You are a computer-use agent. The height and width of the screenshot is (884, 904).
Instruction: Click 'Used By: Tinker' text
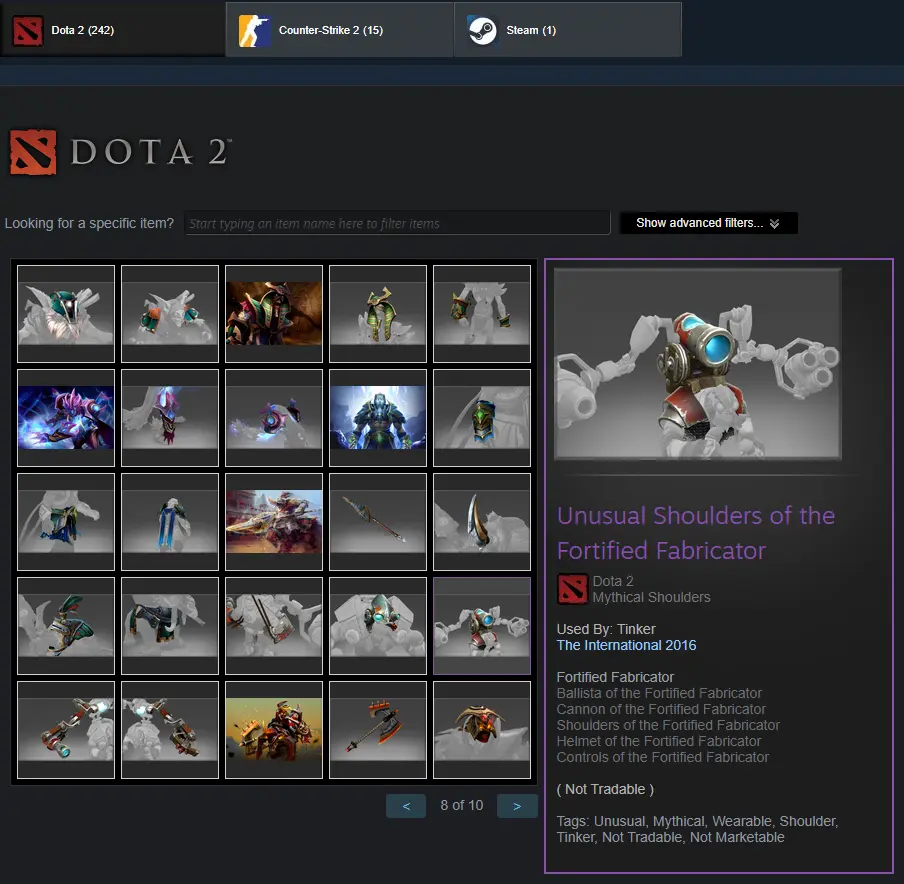click(x=606, y=629)
